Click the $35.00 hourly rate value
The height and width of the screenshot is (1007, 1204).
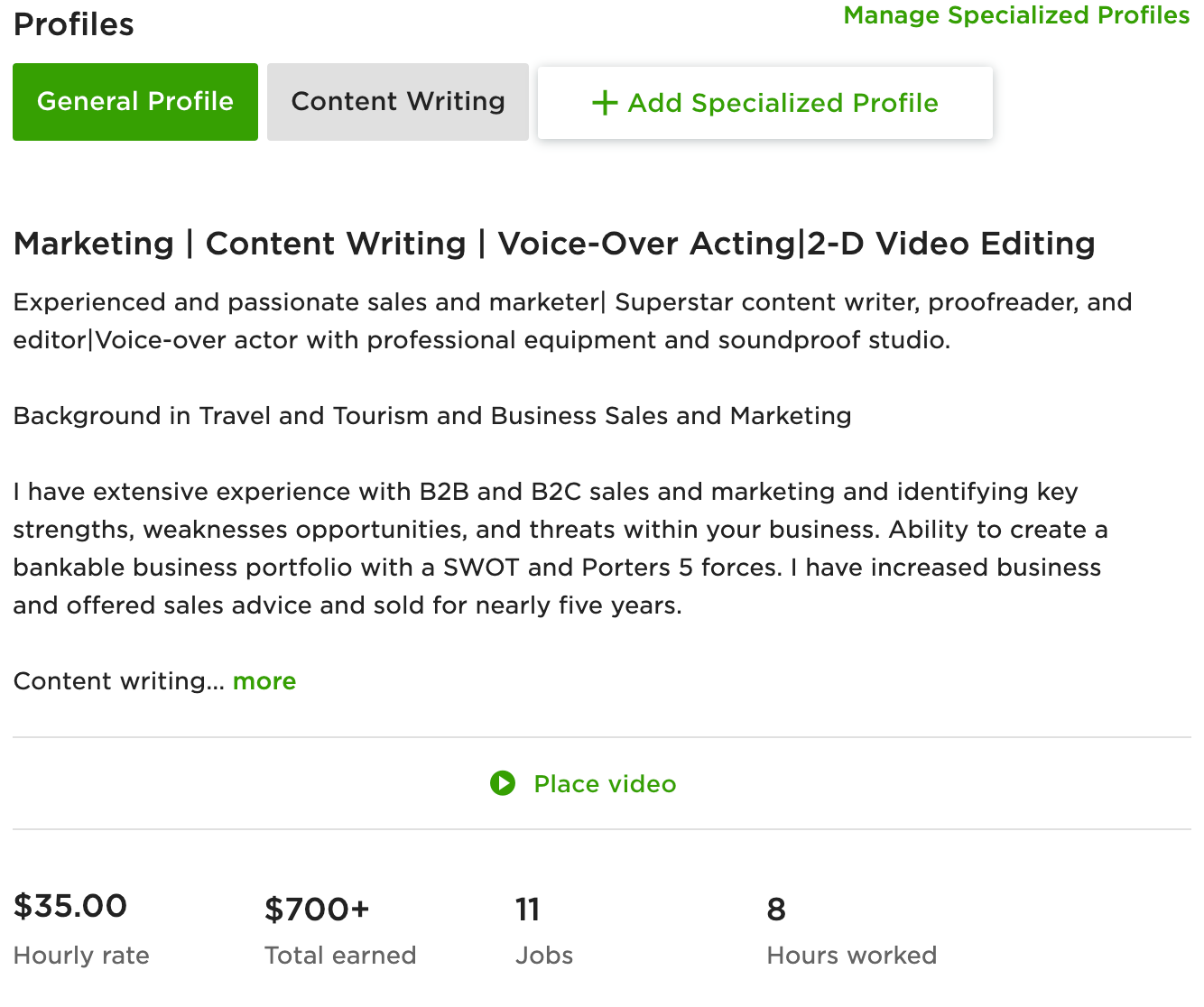[70, 906]
